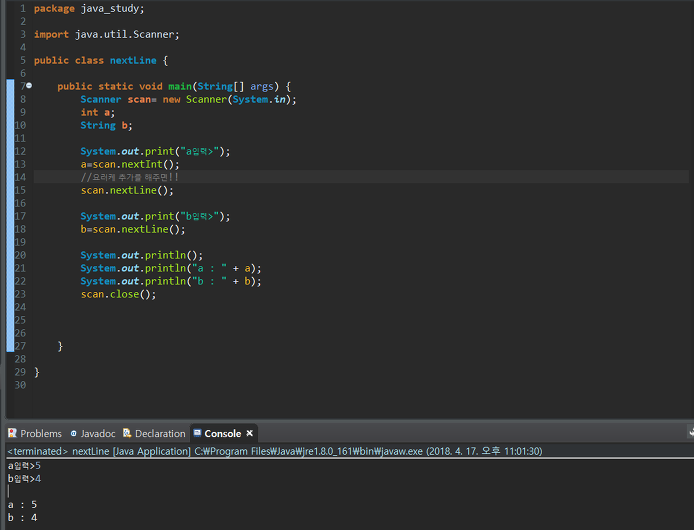Click the println("a : " + a) line
This screenshot has height=530, width=694.
coord(171,268)
